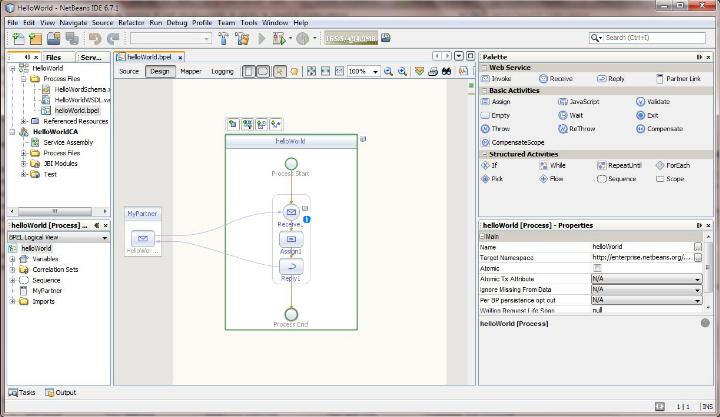Open the Tasks button in the bottom bar
The width and height of the screenshot is (720, 417).
pyautogui.click(x=22, y=393)
